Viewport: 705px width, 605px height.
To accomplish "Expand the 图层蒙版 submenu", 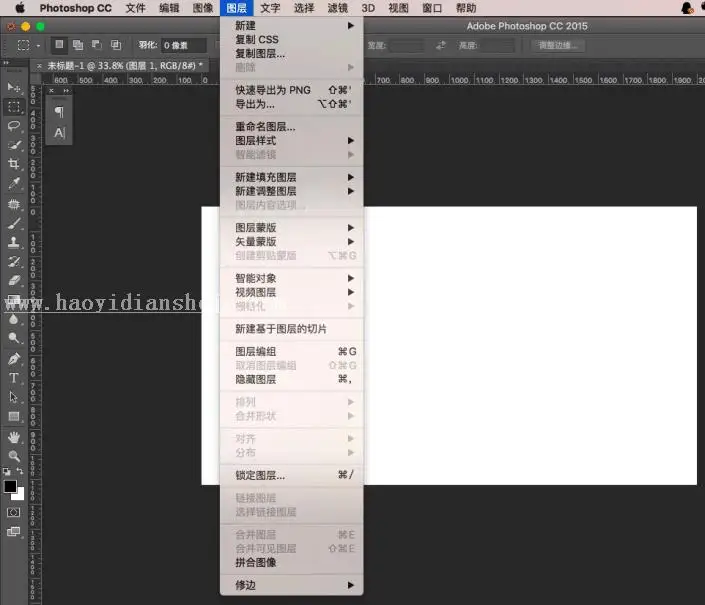I will tap(292, 228).
